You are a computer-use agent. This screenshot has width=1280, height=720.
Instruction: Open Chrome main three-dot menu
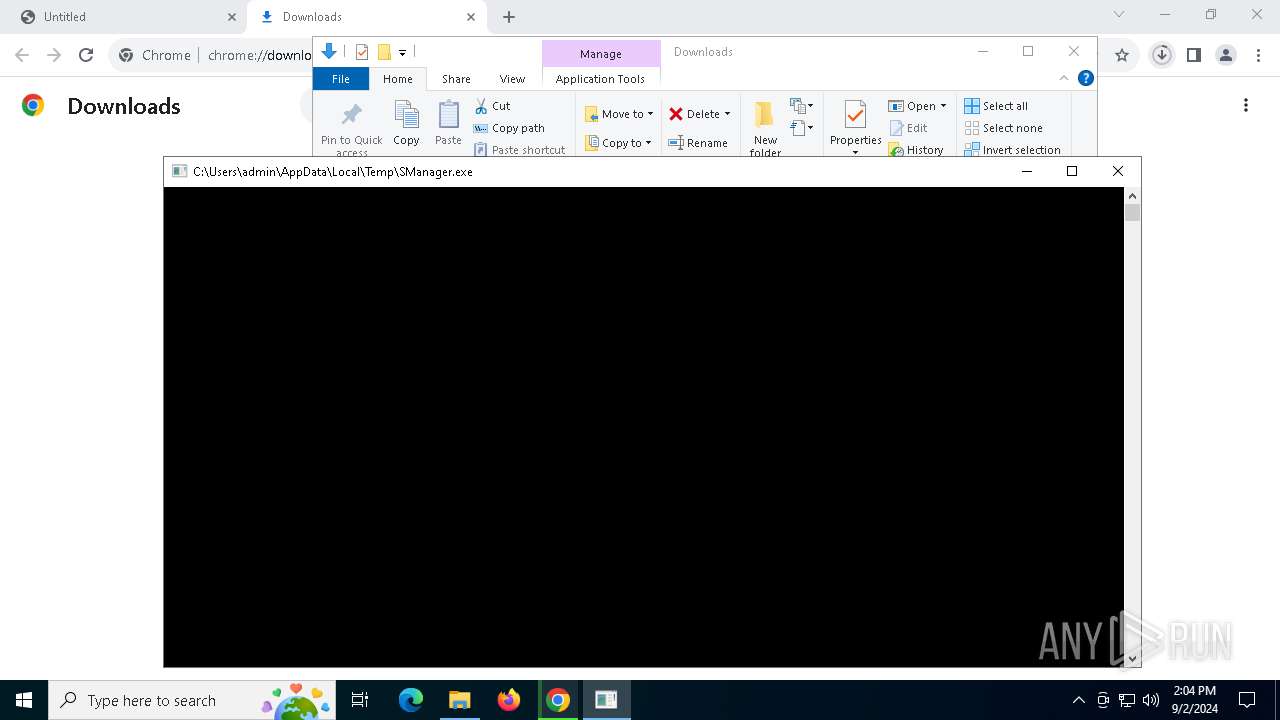(1258, 55)
